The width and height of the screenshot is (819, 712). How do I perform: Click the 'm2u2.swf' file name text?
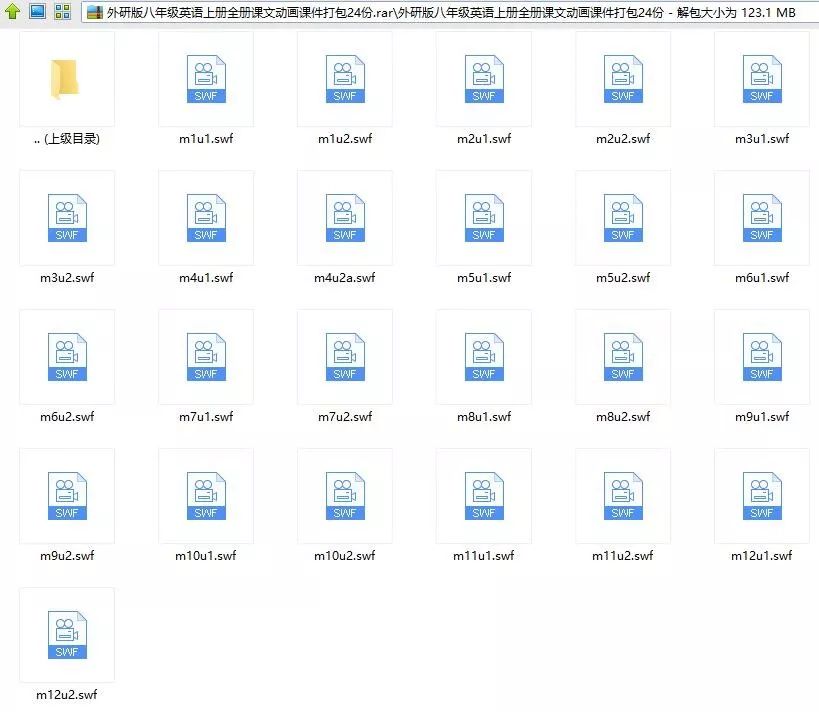tap(623, 139)
